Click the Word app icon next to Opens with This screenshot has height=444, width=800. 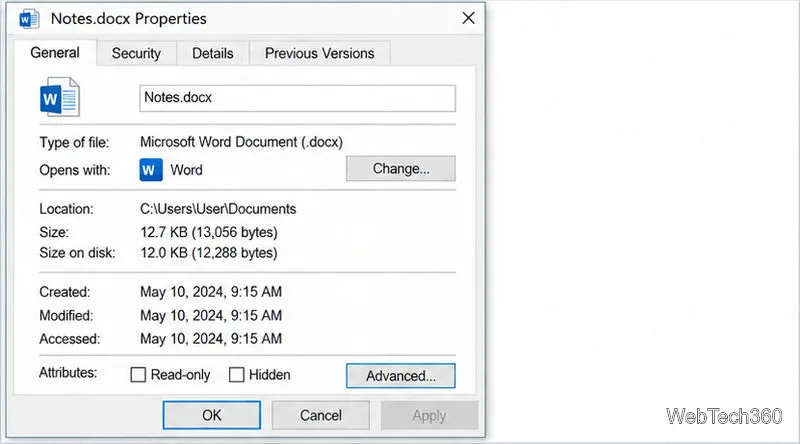151,170
